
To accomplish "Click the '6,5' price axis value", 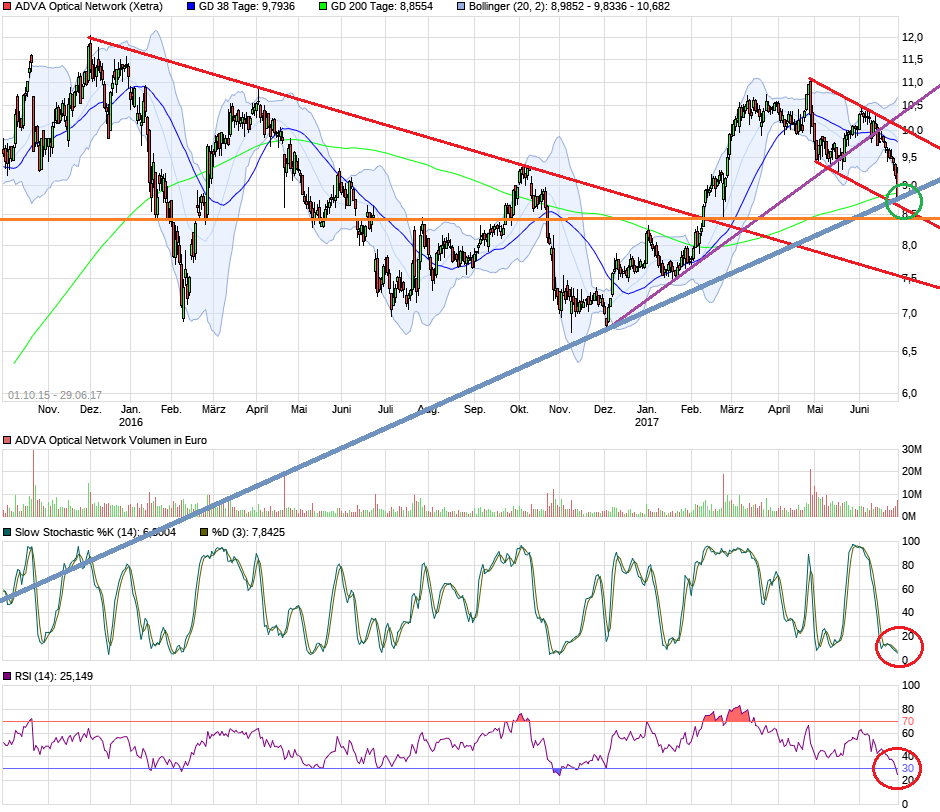I will pos(909,351).
